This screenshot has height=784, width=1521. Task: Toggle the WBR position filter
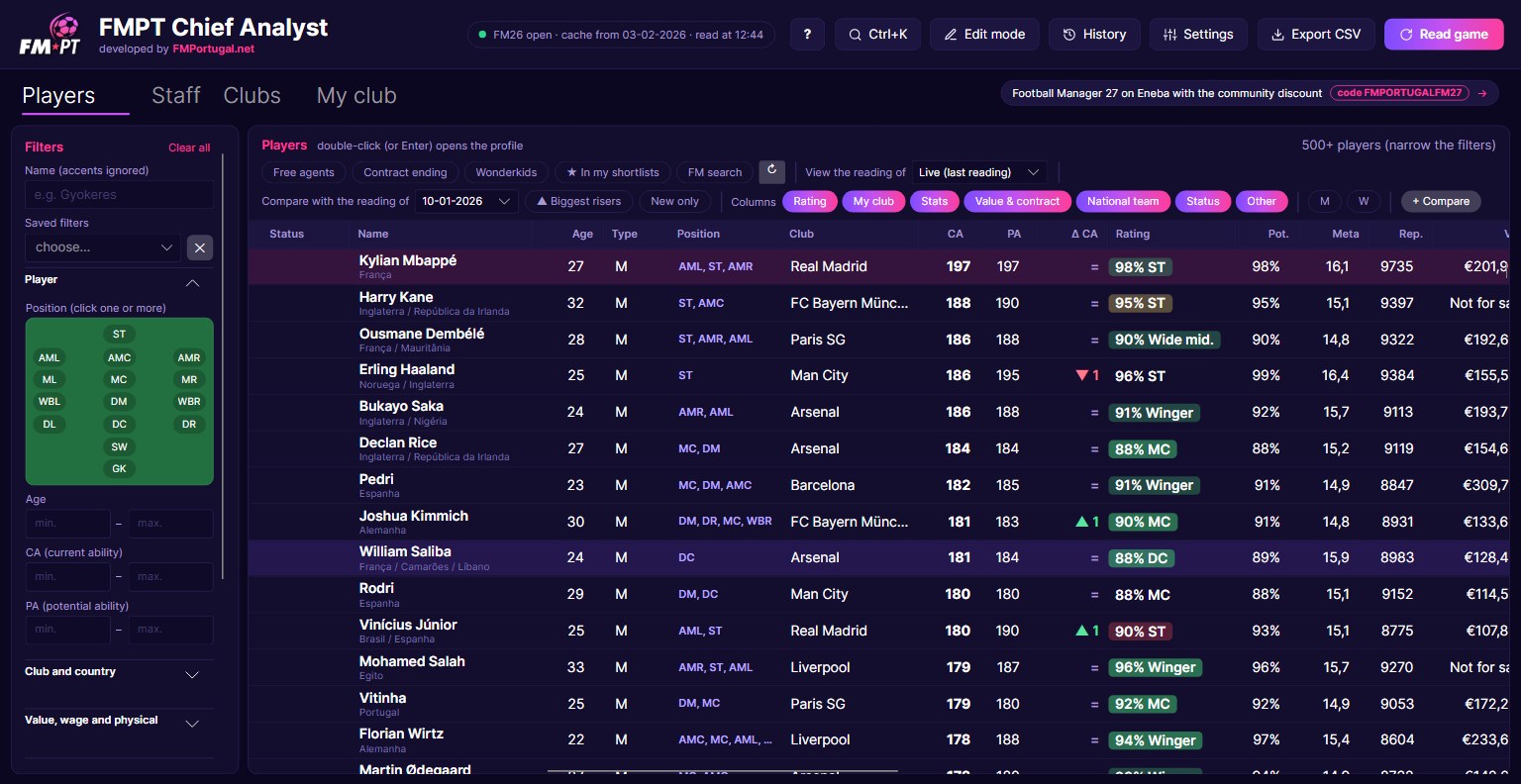(x=189, y=402)
